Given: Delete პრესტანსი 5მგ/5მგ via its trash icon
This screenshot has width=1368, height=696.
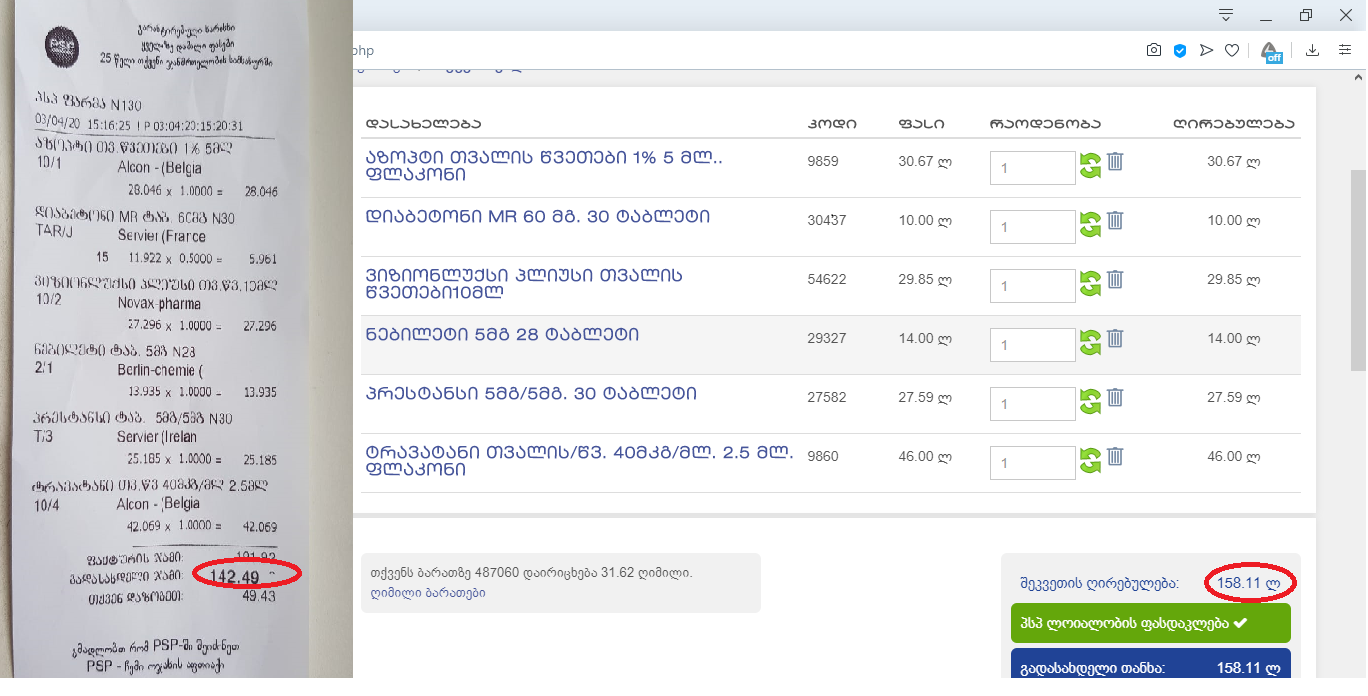Looking at the screenshot, I should (x=1113, y=399).
